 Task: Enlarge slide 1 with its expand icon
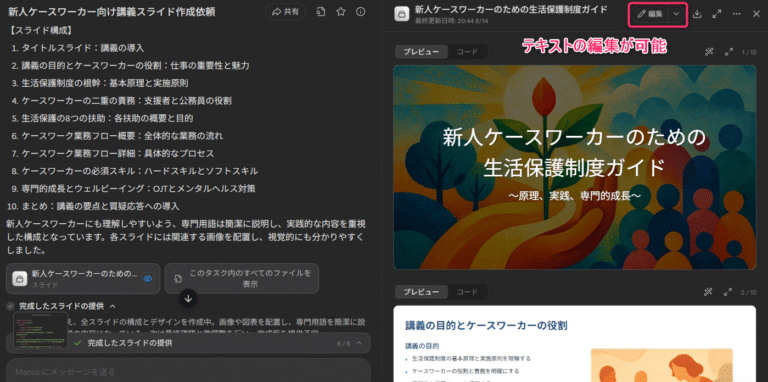728,52
